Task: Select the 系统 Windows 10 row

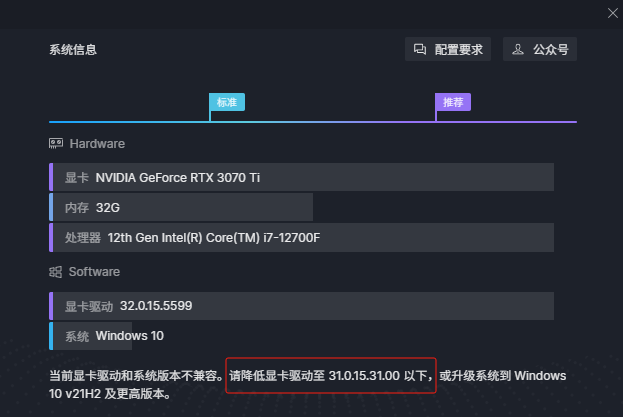Action: point(91,336)
